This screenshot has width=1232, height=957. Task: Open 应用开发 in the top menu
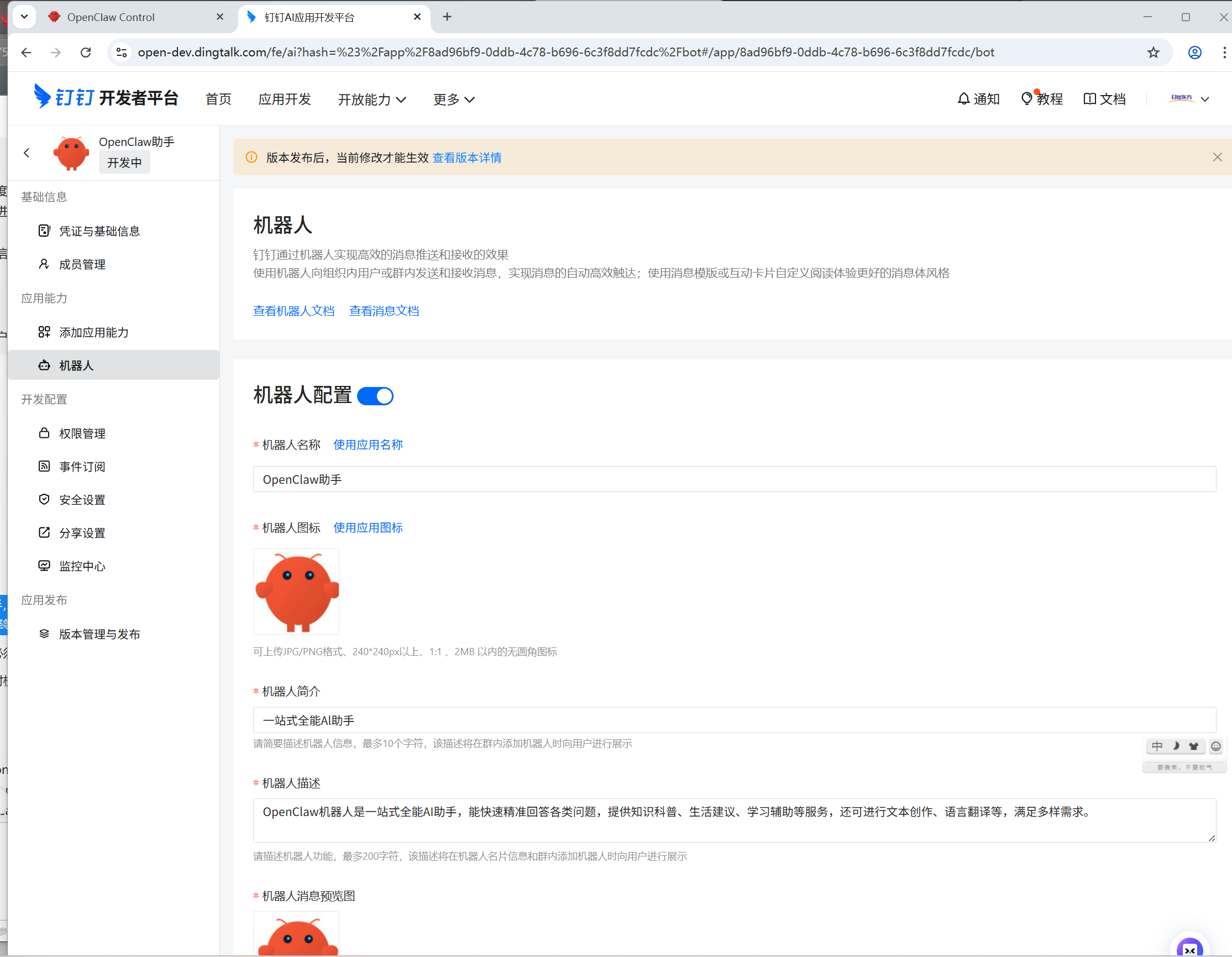(285, 100)
